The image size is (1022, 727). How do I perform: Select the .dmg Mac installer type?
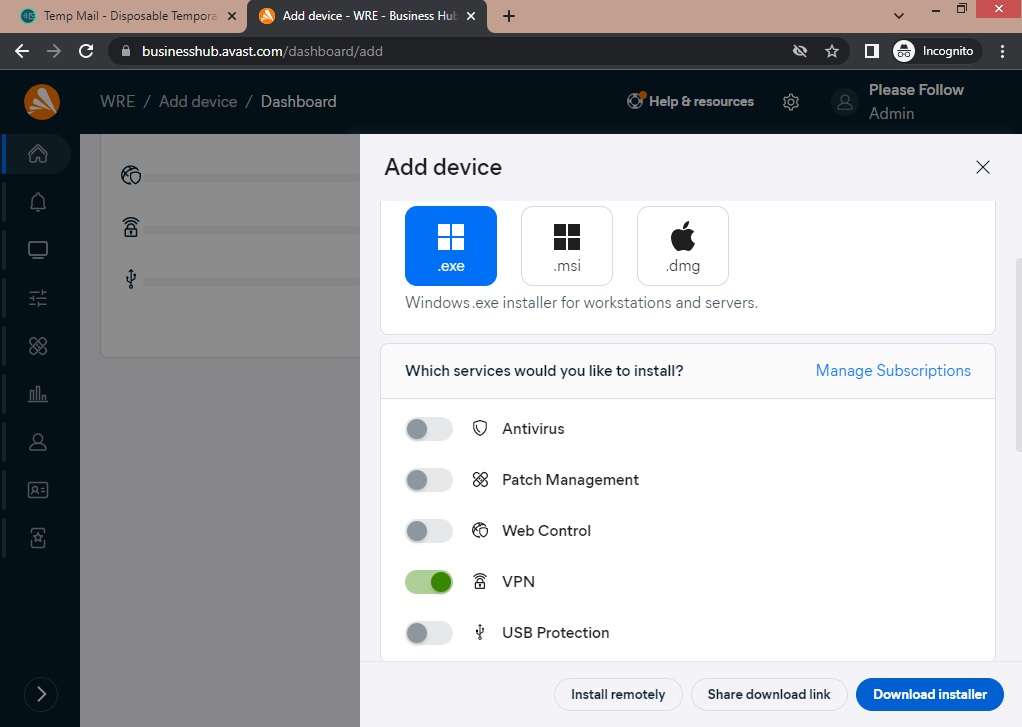coord(683,246)
